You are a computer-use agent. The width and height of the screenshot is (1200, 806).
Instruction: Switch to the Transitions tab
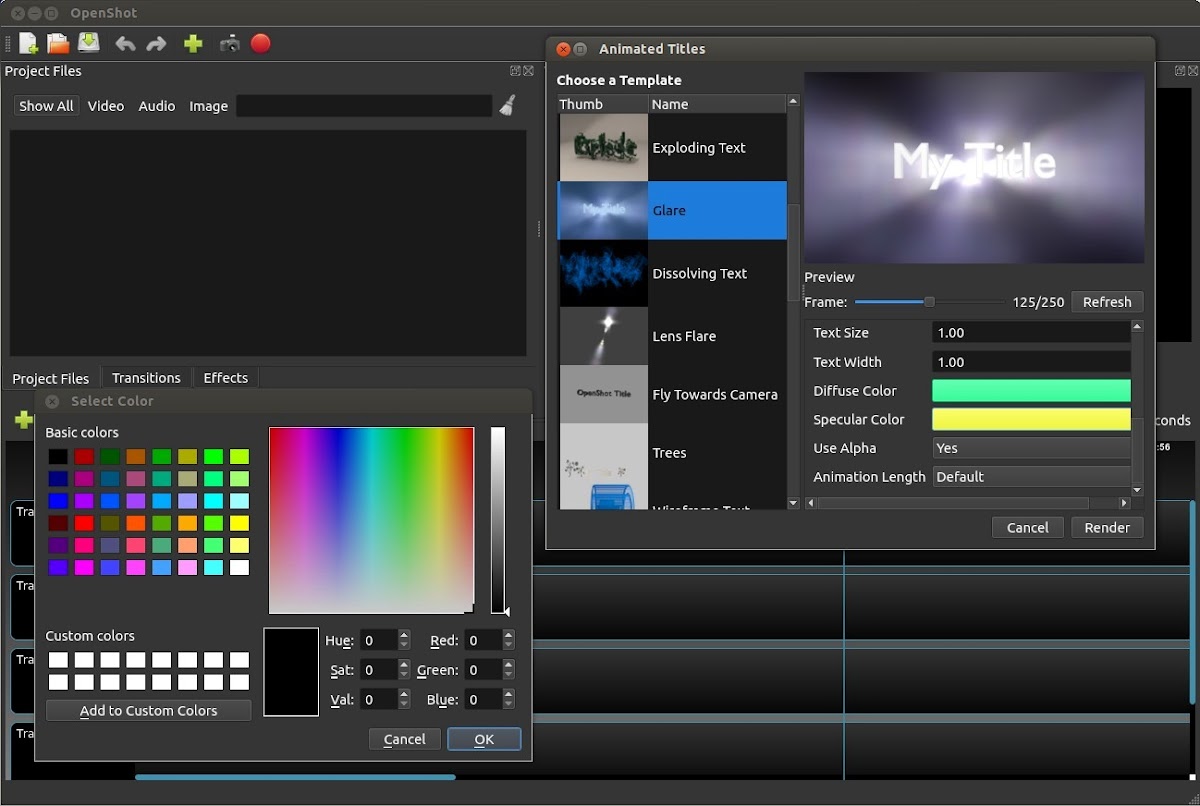pyautogui.click(x=146, y=378)
